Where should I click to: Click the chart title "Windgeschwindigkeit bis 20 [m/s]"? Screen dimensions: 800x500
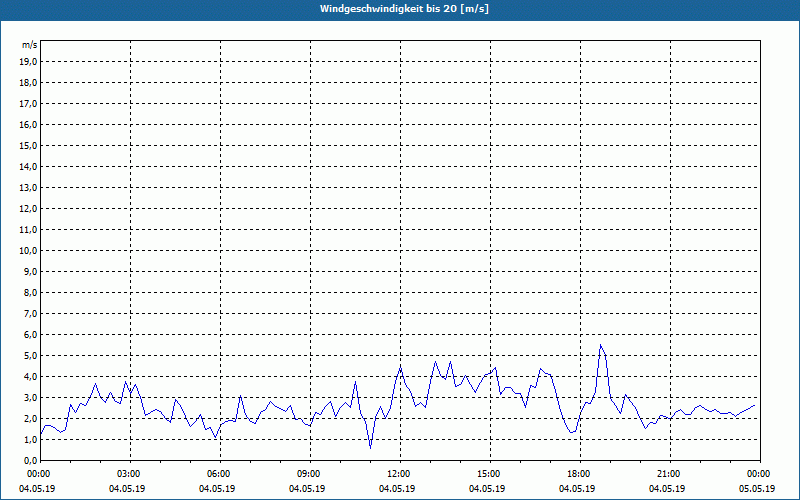click(404, 9)
